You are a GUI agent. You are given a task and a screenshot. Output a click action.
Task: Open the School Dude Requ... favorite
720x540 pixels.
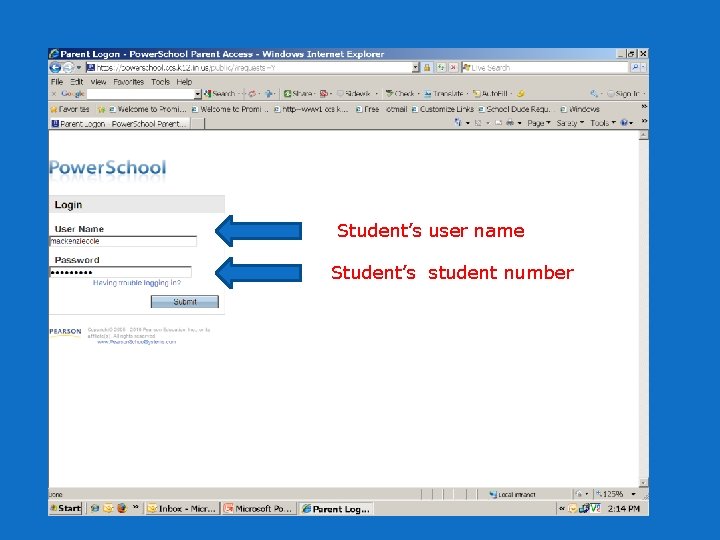(514, 109)
